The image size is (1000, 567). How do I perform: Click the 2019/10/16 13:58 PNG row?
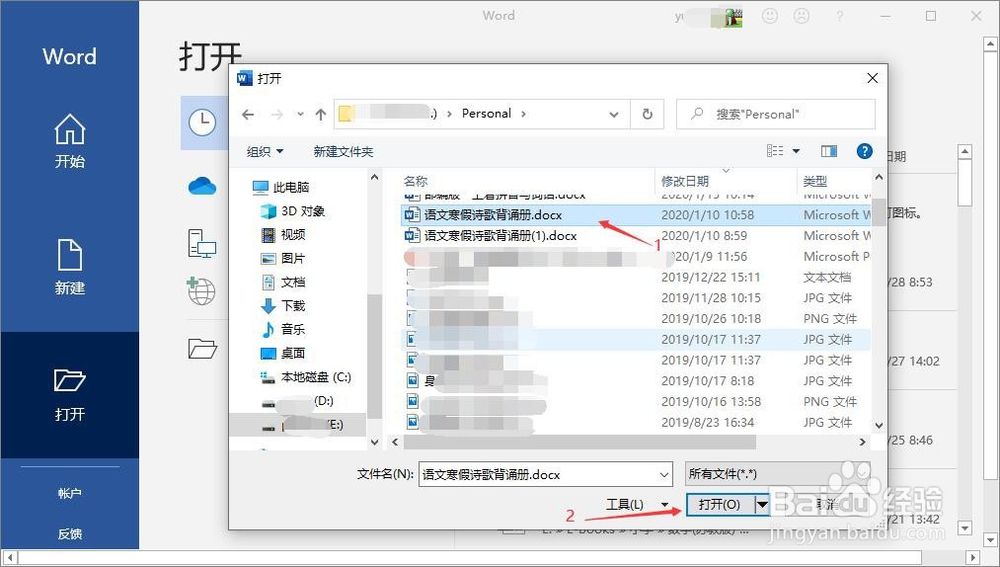635,402
